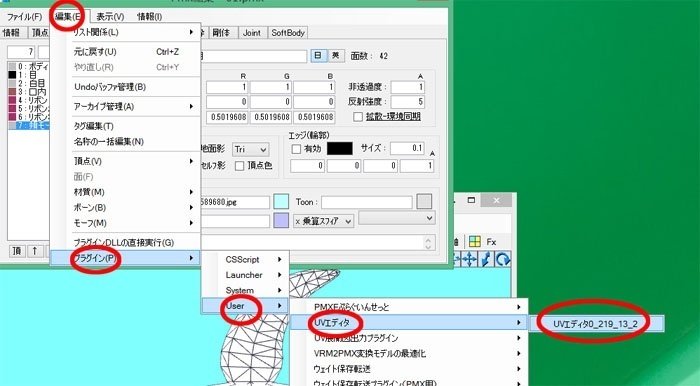Click the Toon texture input field
Viewport: 700px width, 386px height.
click(x=367, y=202)
